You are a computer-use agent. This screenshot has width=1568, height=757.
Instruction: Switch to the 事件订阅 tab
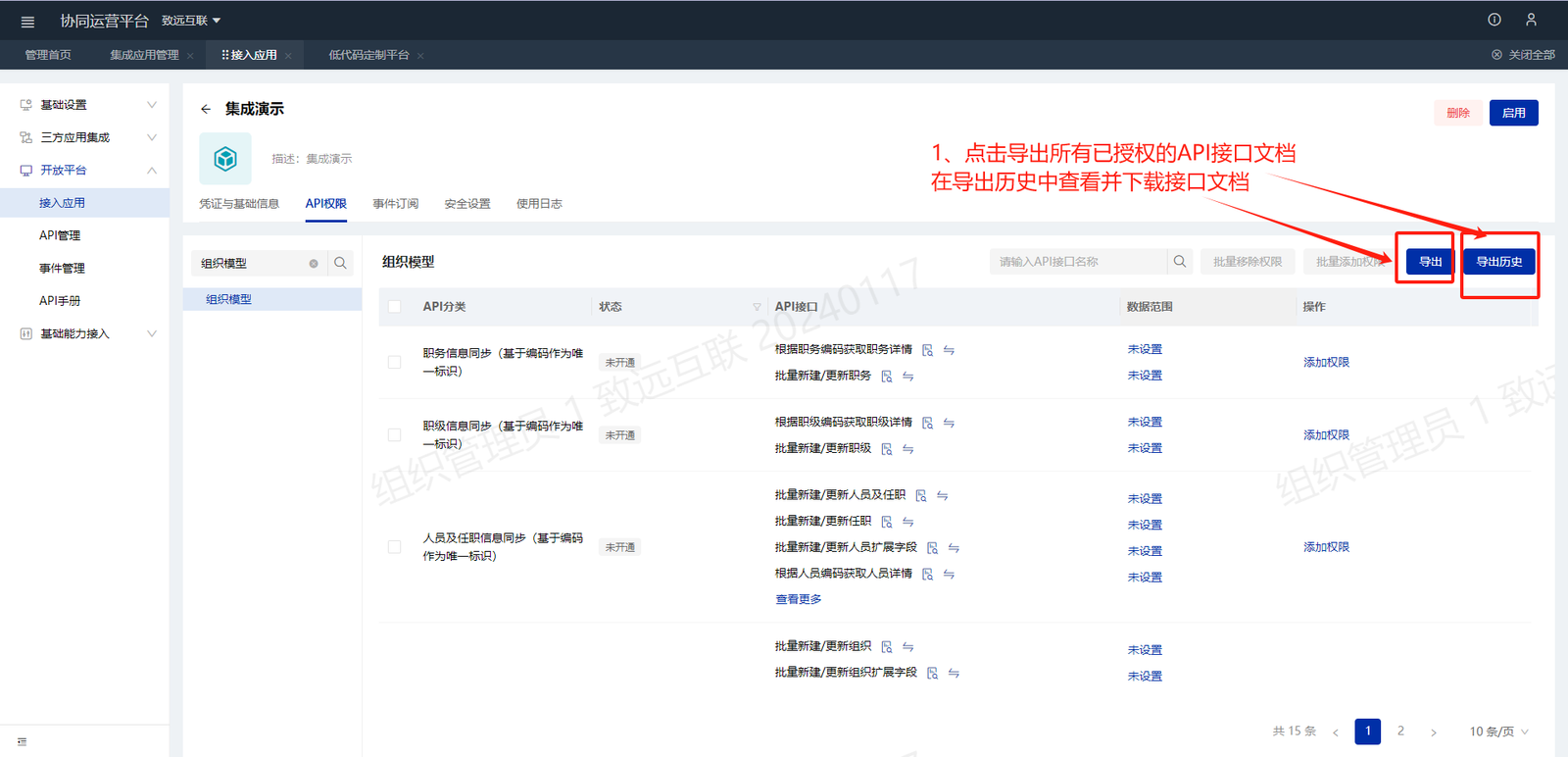[395, 204]
